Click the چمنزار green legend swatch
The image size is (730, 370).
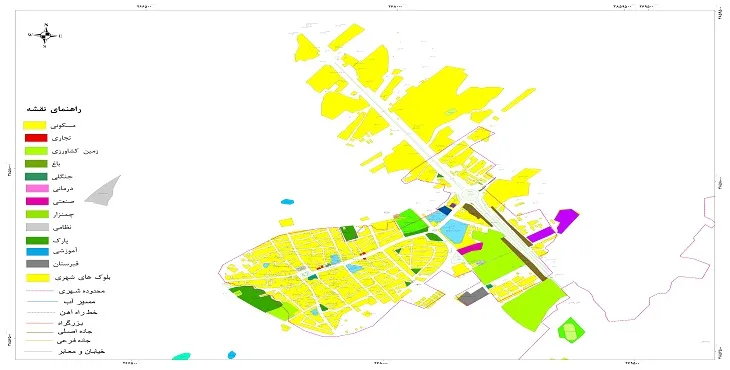click(x=37, y=215)
